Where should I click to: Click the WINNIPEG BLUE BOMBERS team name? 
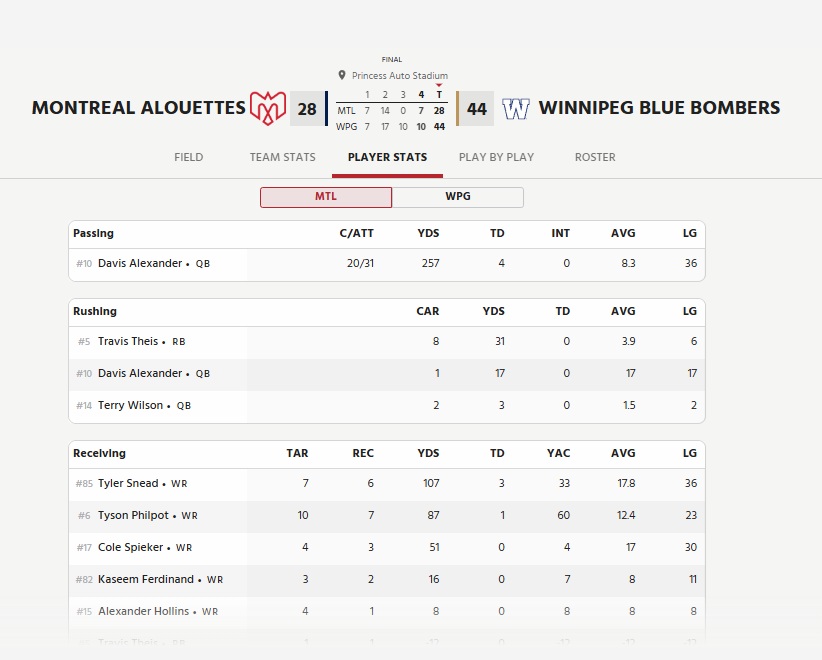[x=659, y=108]
